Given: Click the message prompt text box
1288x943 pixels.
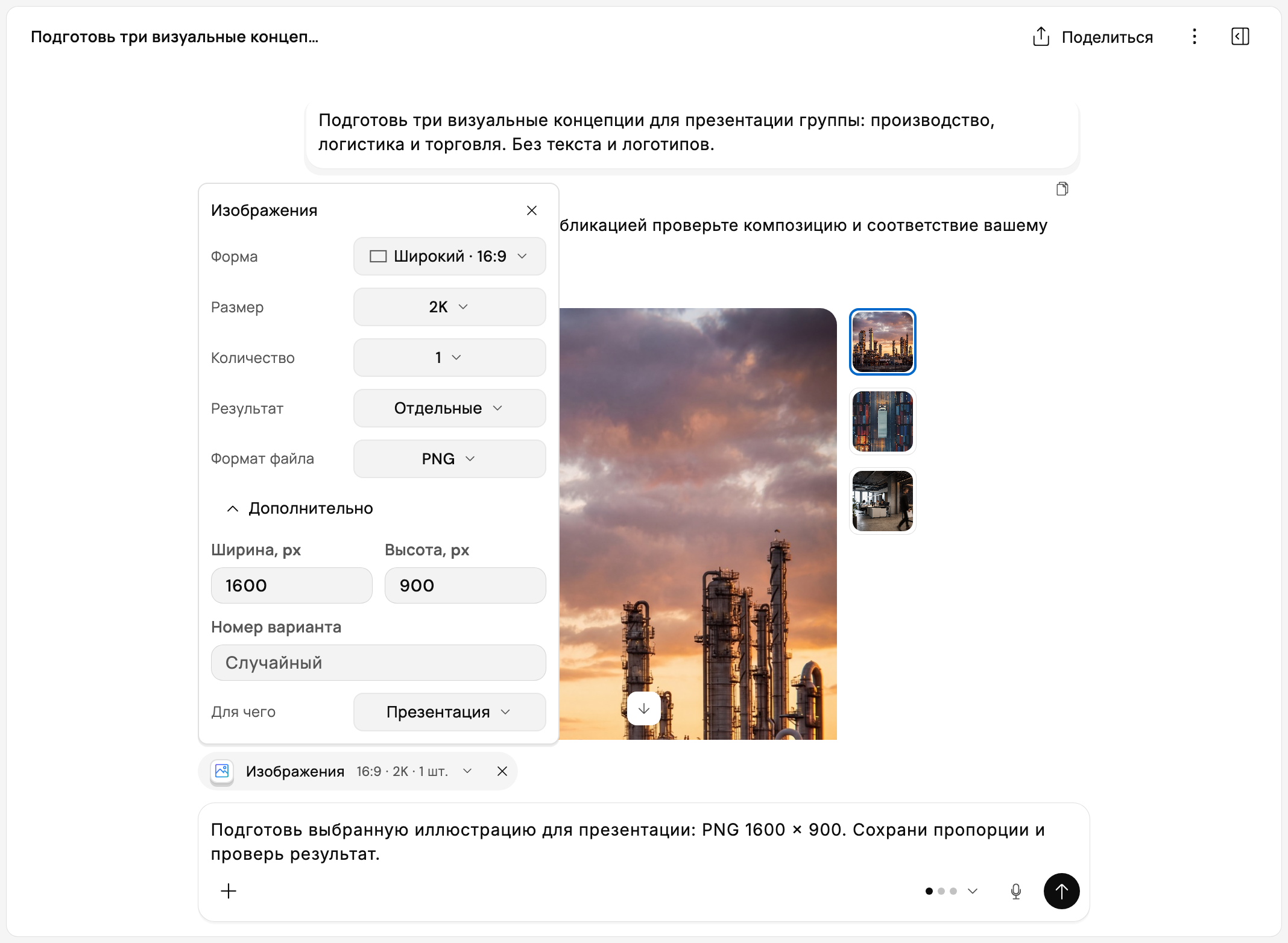Looking at the screenshot, I should point(643,842).
